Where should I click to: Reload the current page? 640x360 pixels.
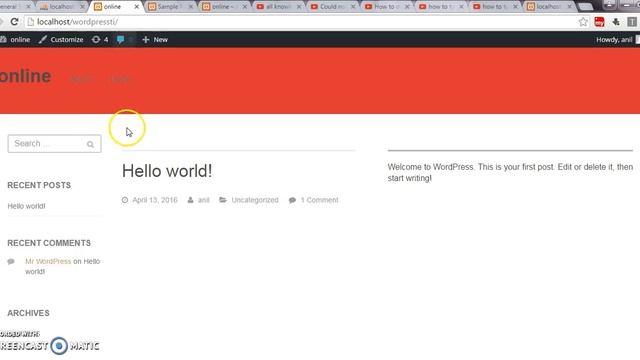pos(14,22)
